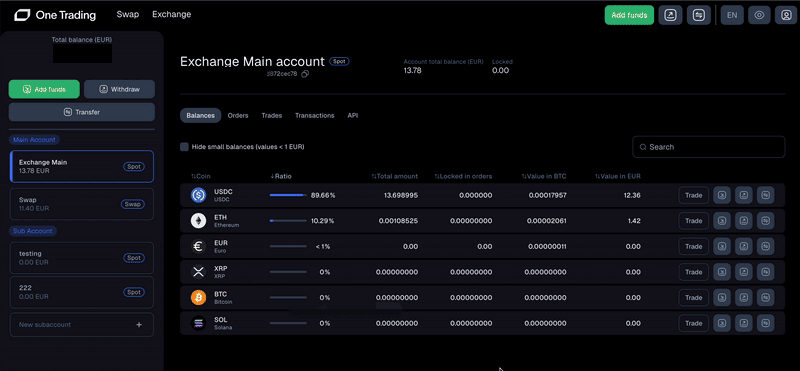Click the One Trading logo
This screenshot has height=371, width=800.
55,15
